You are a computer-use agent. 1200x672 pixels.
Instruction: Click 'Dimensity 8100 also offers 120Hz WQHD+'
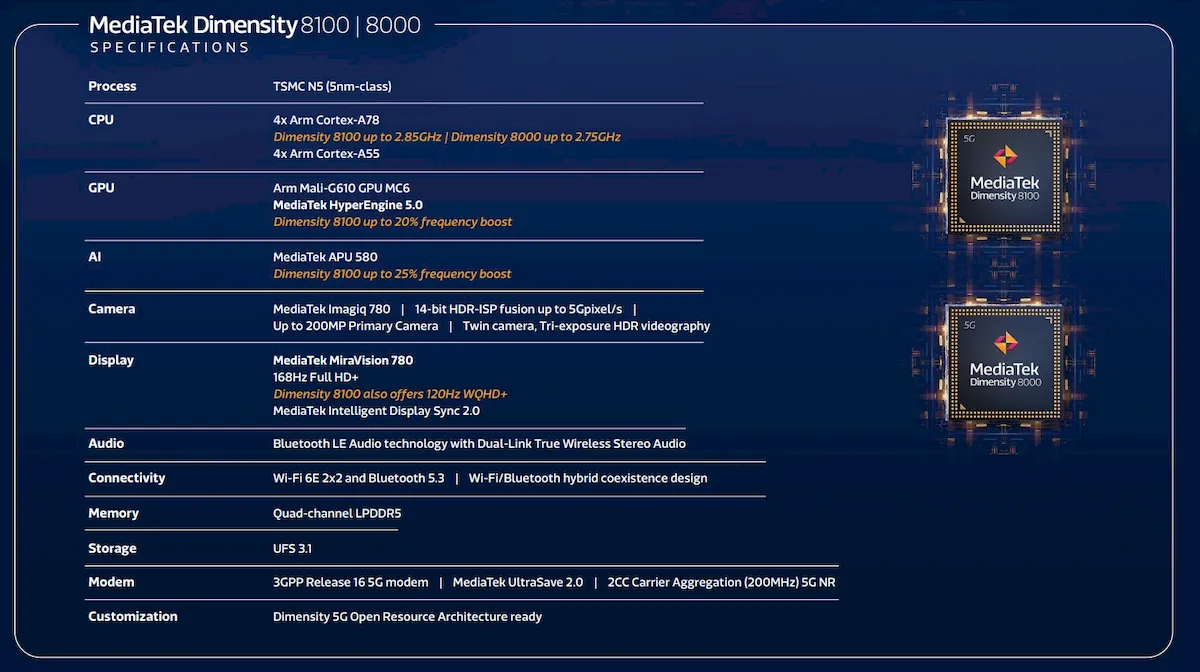click(390, 394)
